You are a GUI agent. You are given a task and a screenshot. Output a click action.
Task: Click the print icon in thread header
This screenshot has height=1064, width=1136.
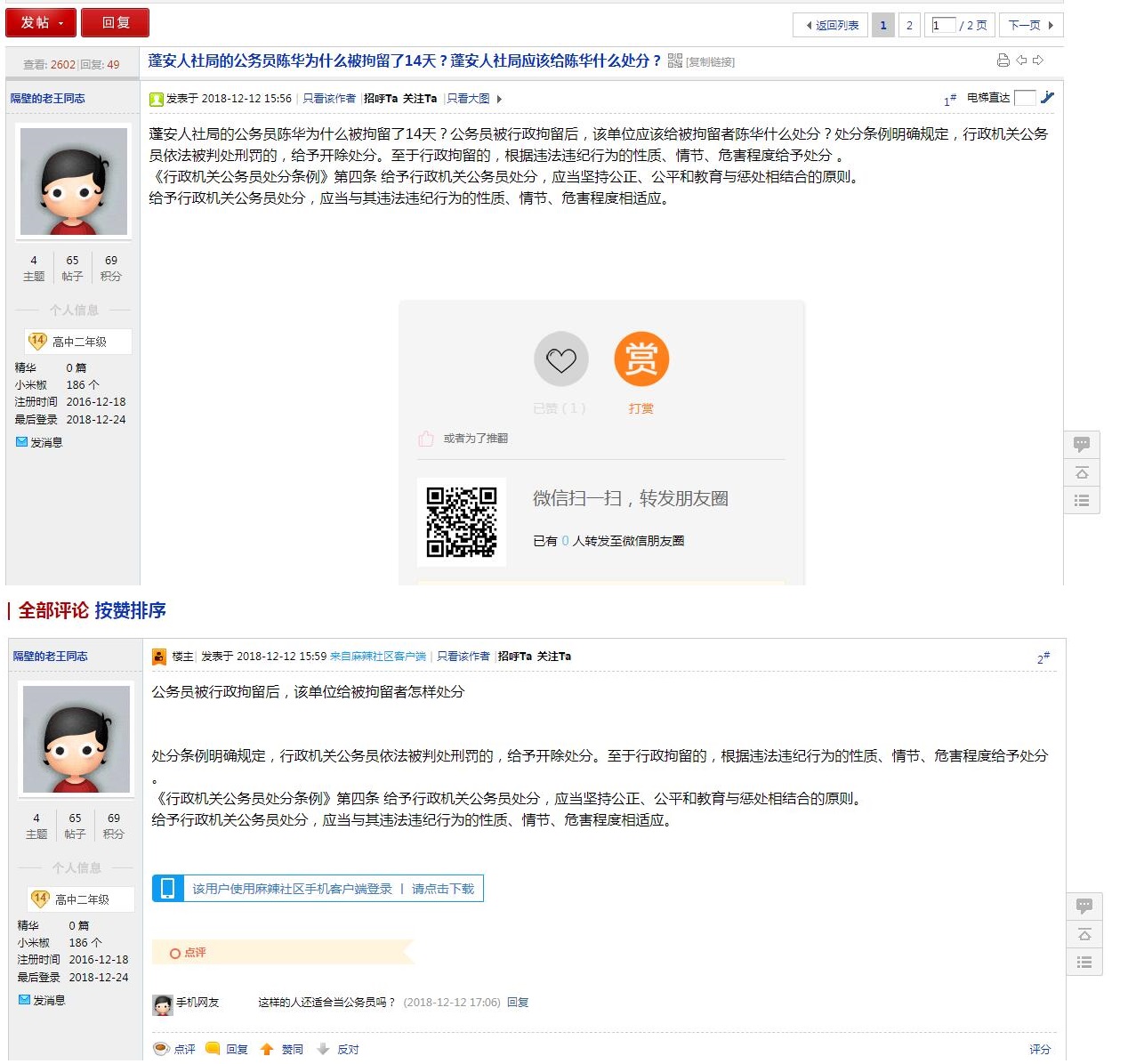tap(1003, 60)
